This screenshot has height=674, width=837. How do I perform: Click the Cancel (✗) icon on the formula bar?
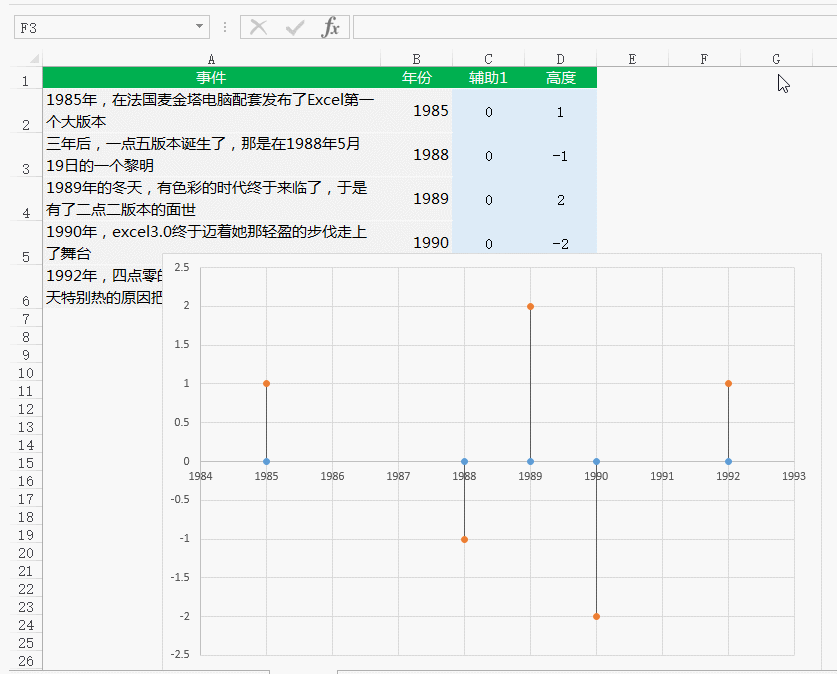click(x=258, y=27)
